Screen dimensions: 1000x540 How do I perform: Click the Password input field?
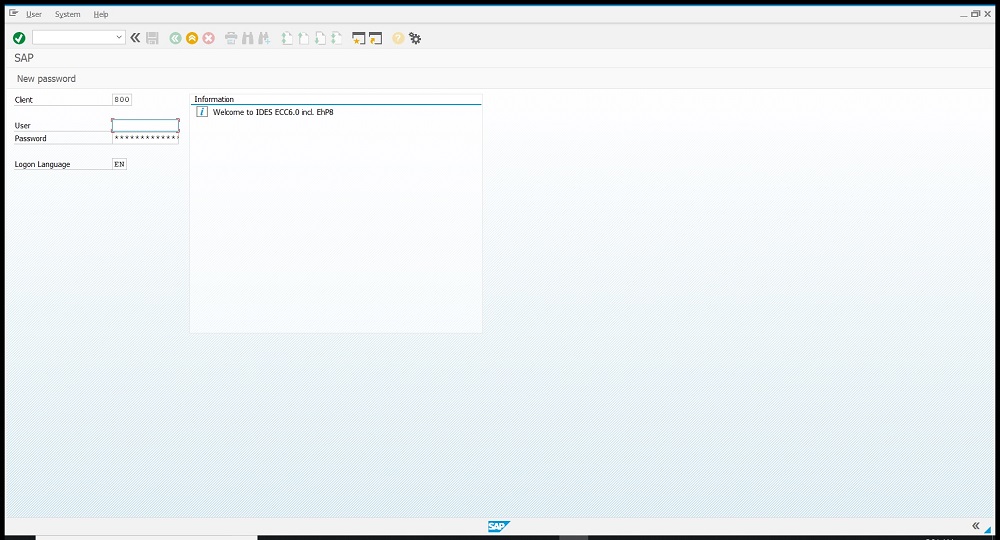(x=145, y=138)
